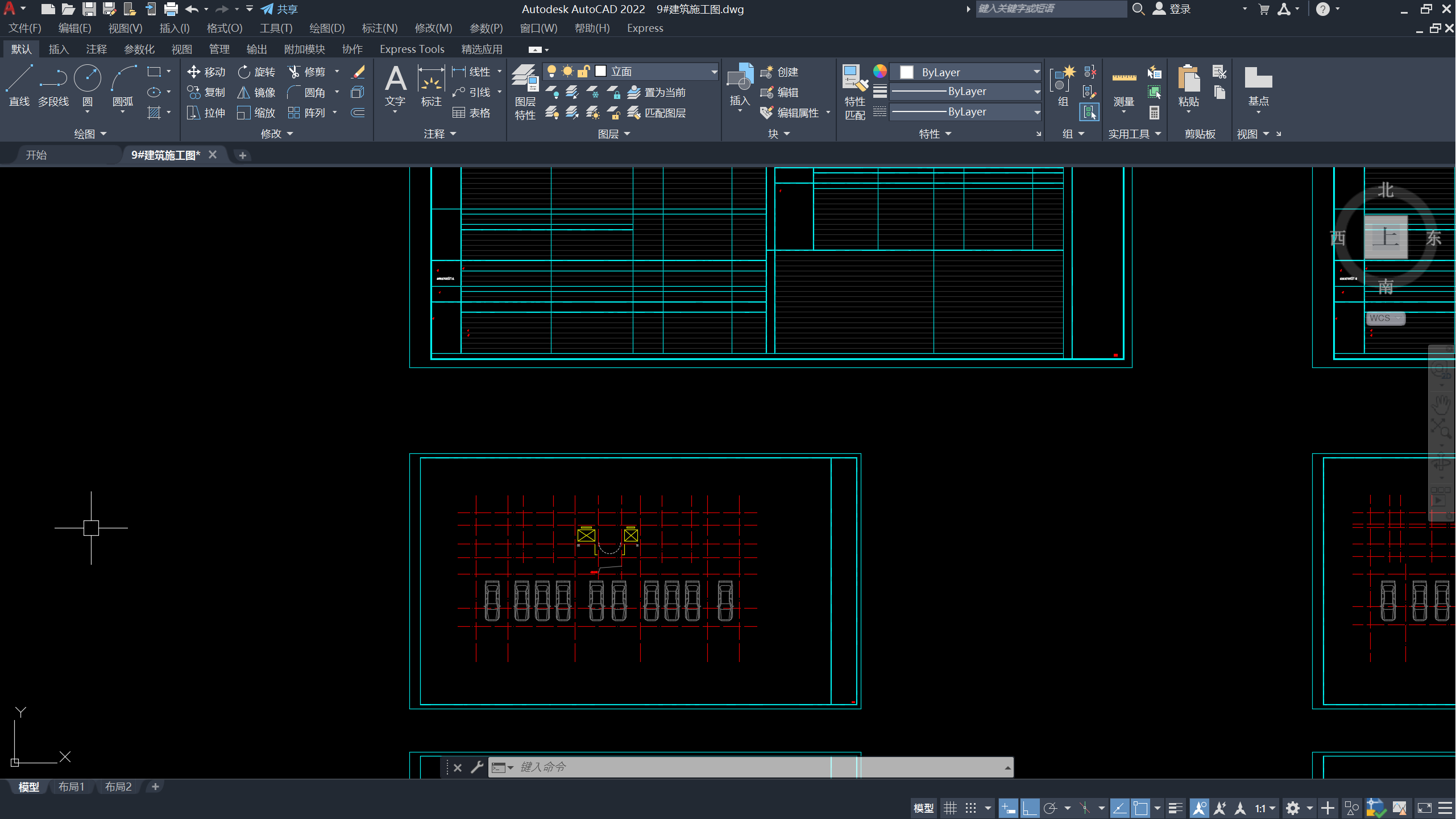Activate the Stretch (拉伸) tool
This screenshot has width=1456, height=819.
coord(206,113)
